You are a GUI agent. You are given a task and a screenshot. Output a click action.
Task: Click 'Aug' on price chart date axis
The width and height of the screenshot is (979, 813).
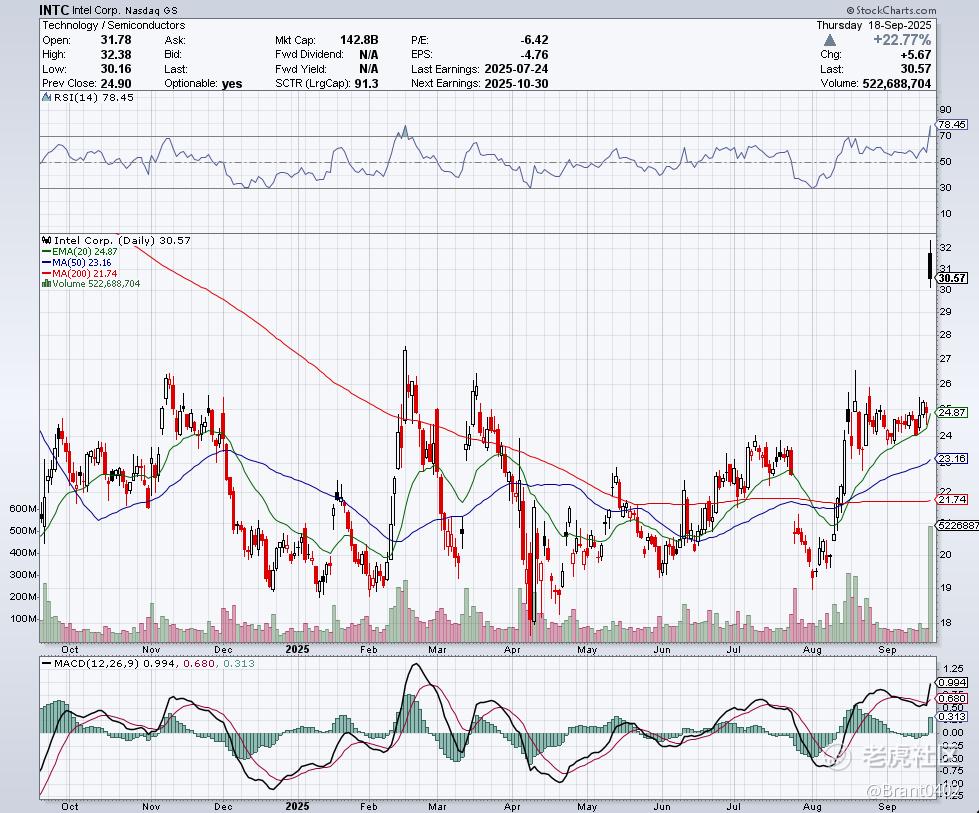pyautogui.click(x=812, y=650)
